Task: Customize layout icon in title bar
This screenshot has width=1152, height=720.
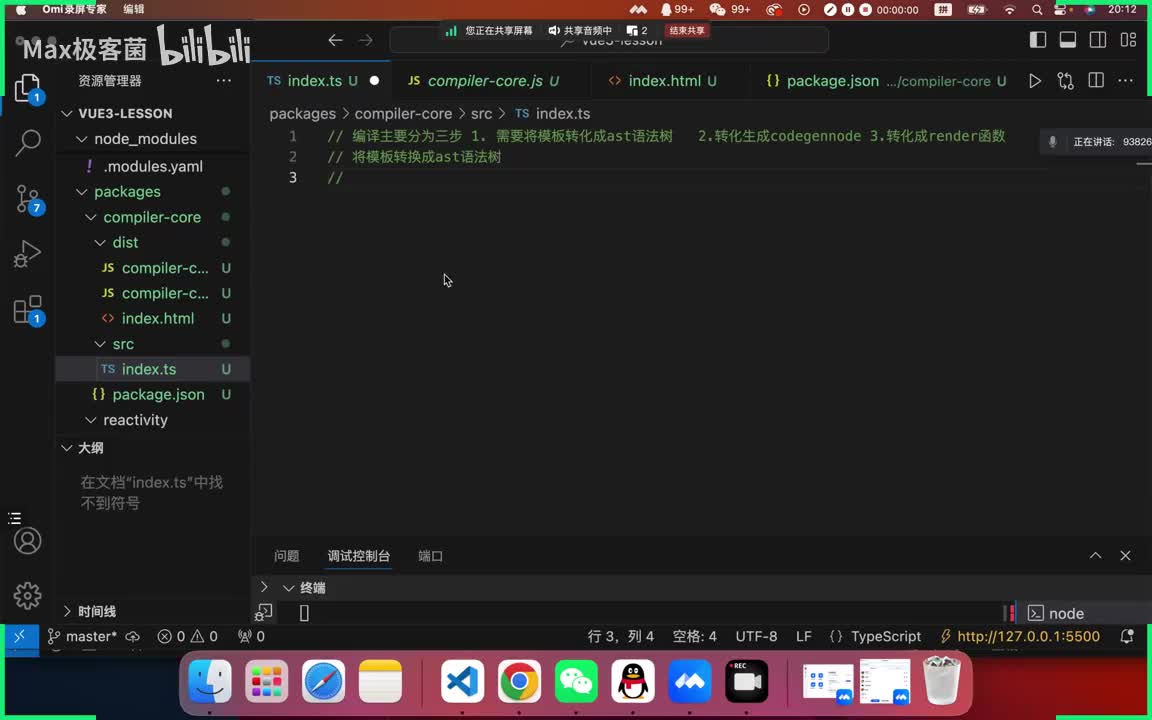Action: [x=1128, y=40]
